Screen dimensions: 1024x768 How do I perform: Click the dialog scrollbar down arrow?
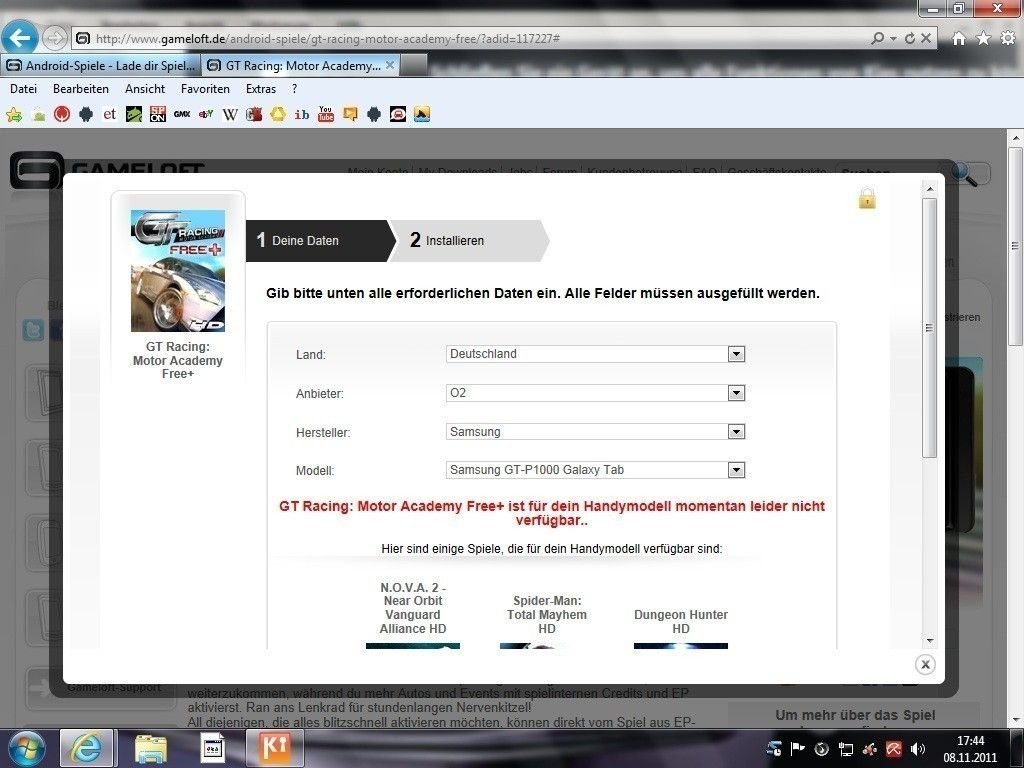tap(930, 641)
